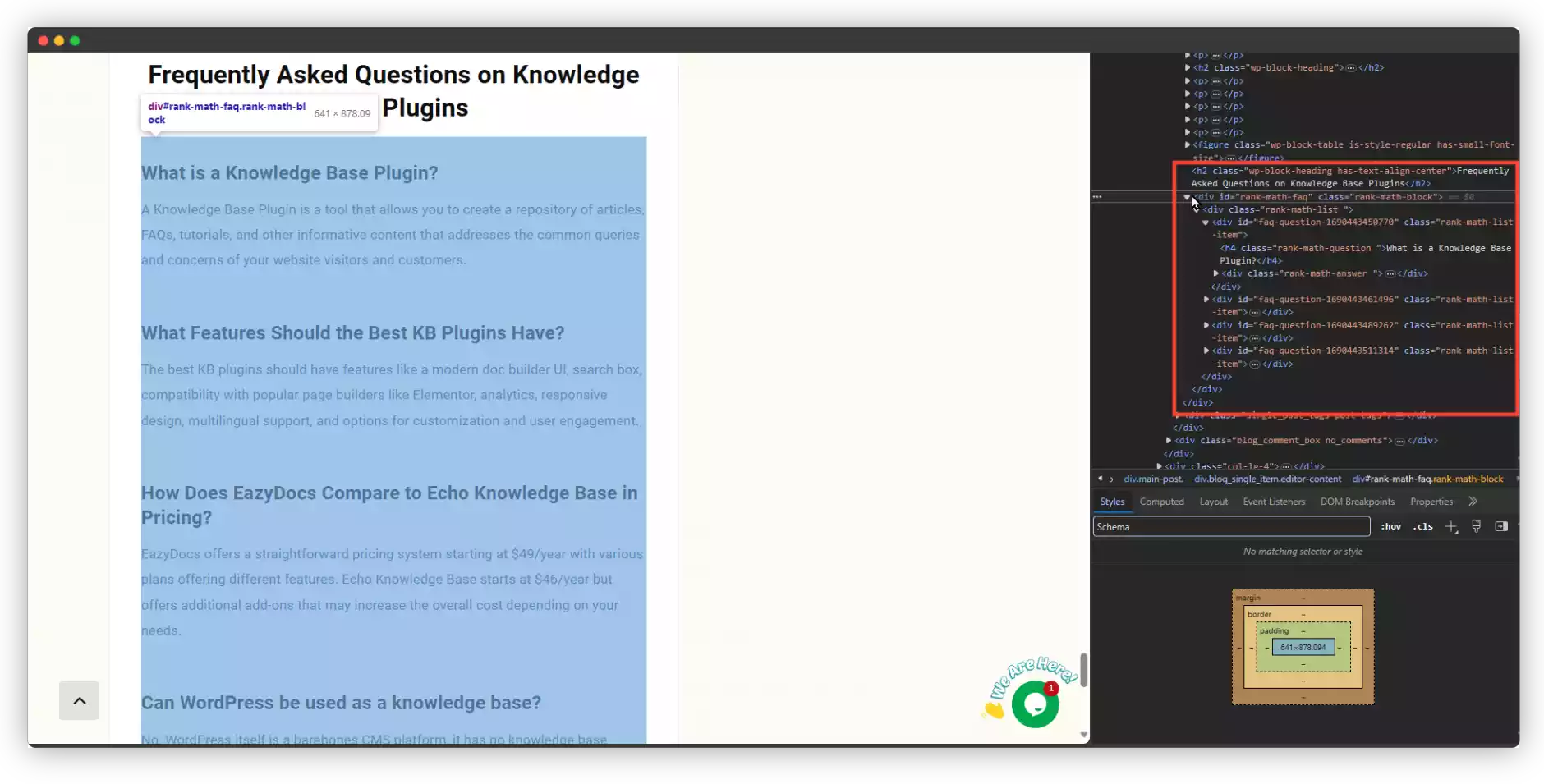The image size is (1544, 784).
Task: Click the box model border region
Action: click(x=1303, y=613)
